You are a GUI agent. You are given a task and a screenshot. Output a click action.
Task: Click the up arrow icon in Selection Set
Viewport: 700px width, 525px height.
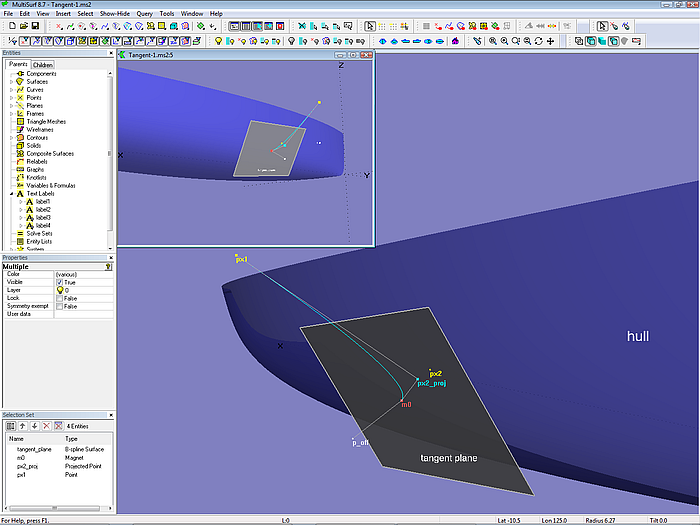pyautogui.click(x=22, y=426)
